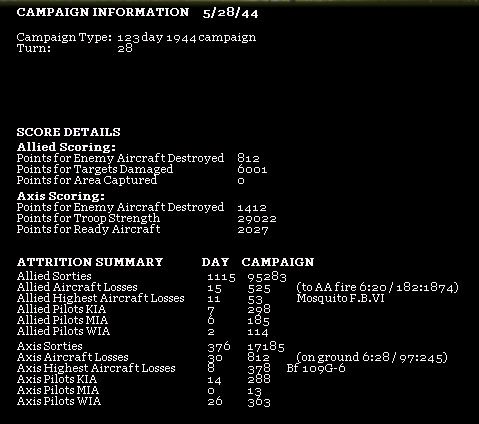479x424 pixels.
Task: Click the CAMPAIGN column header
Action: tap(278, 262)
